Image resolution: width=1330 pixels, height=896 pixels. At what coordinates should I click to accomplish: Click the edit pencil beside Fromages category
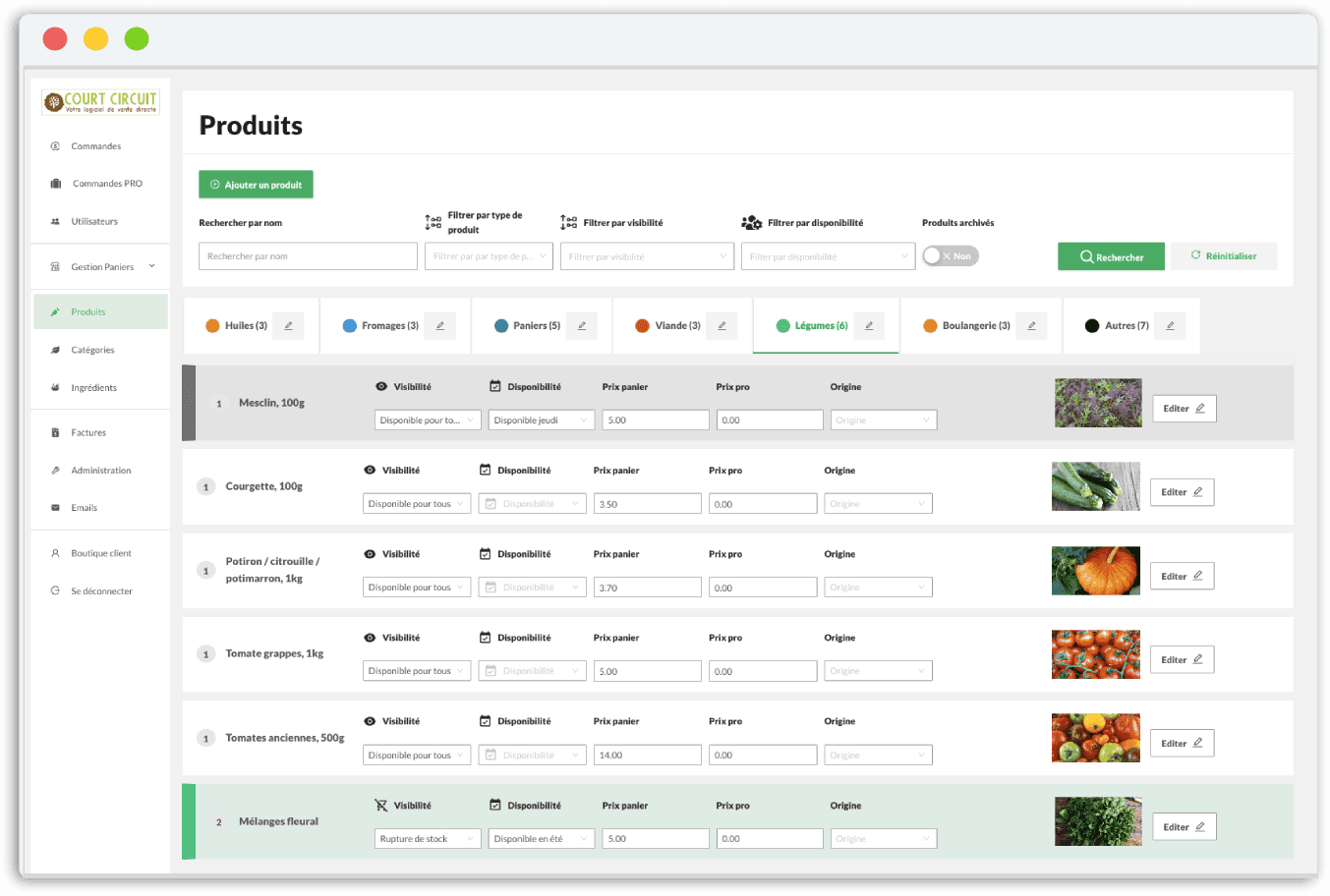point(439,326)
